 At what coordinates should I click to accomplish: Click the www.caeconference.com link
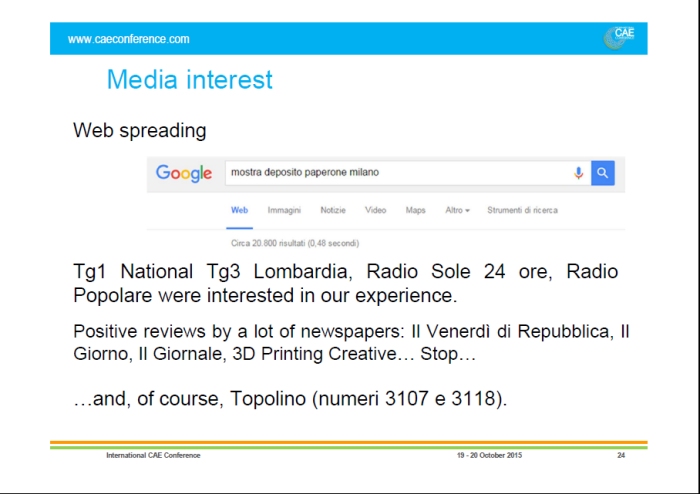click(128, 39)
